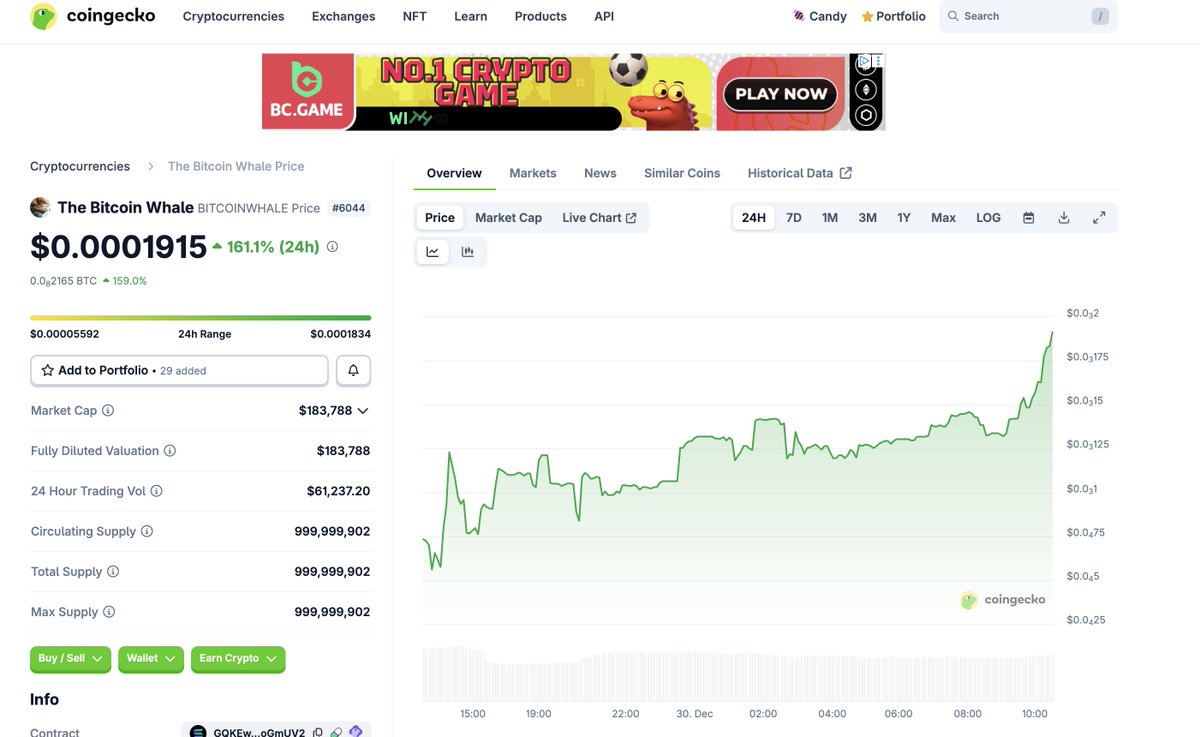Click the Max Supply info icon
The image size is (1200, 737).
[109, 612]
